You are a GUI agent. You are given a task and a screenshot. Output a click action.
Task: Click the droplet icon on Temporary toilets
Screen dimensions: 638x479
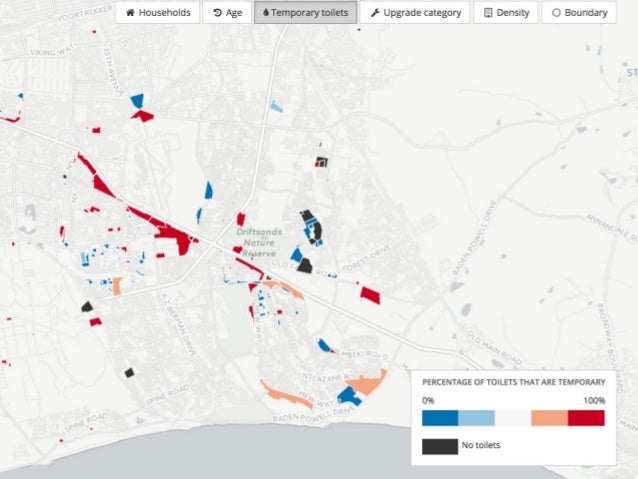coord(266,13)
